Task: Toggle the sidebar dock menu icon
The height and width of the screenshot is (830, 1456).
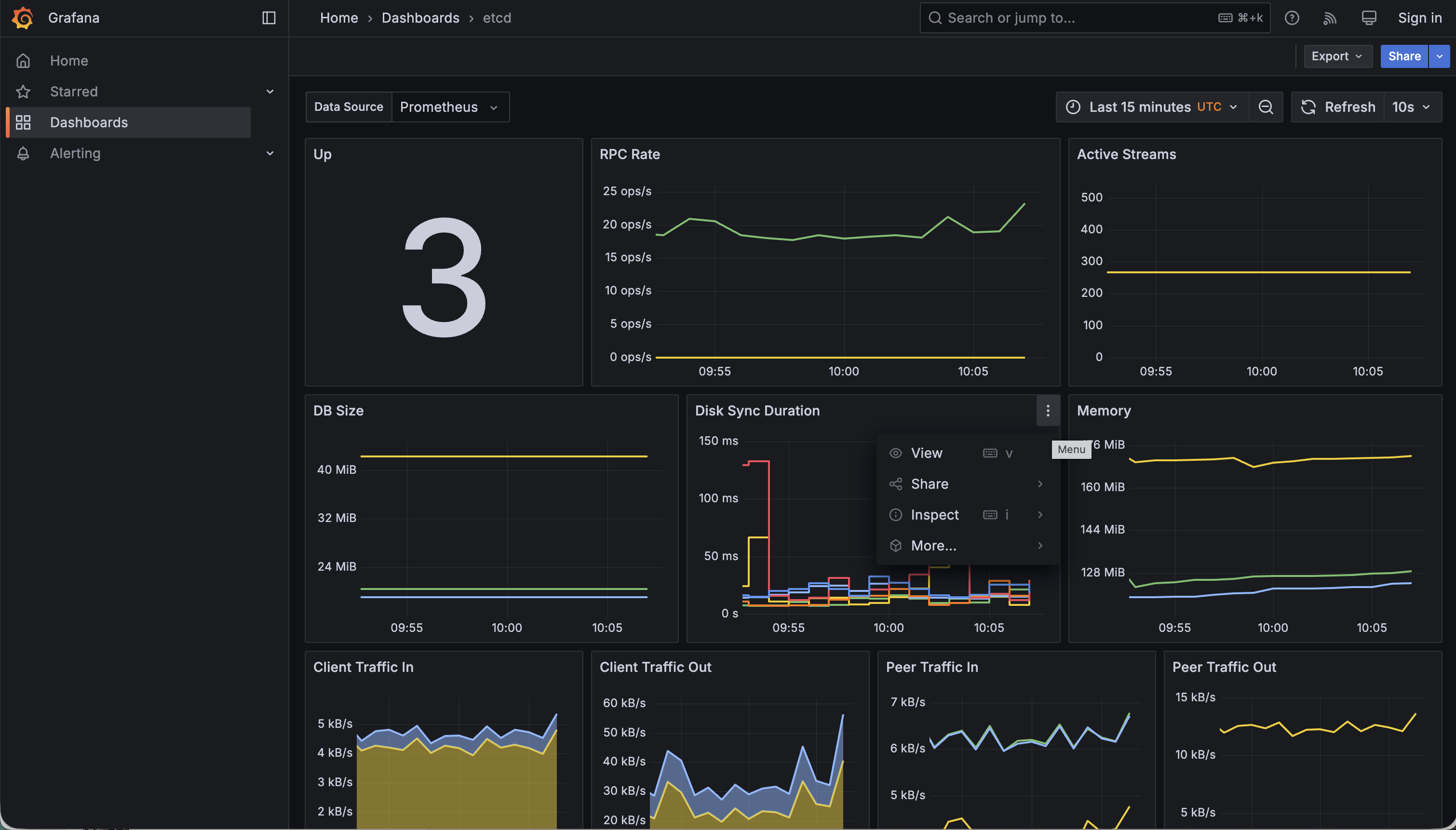Action: (269, 18)
